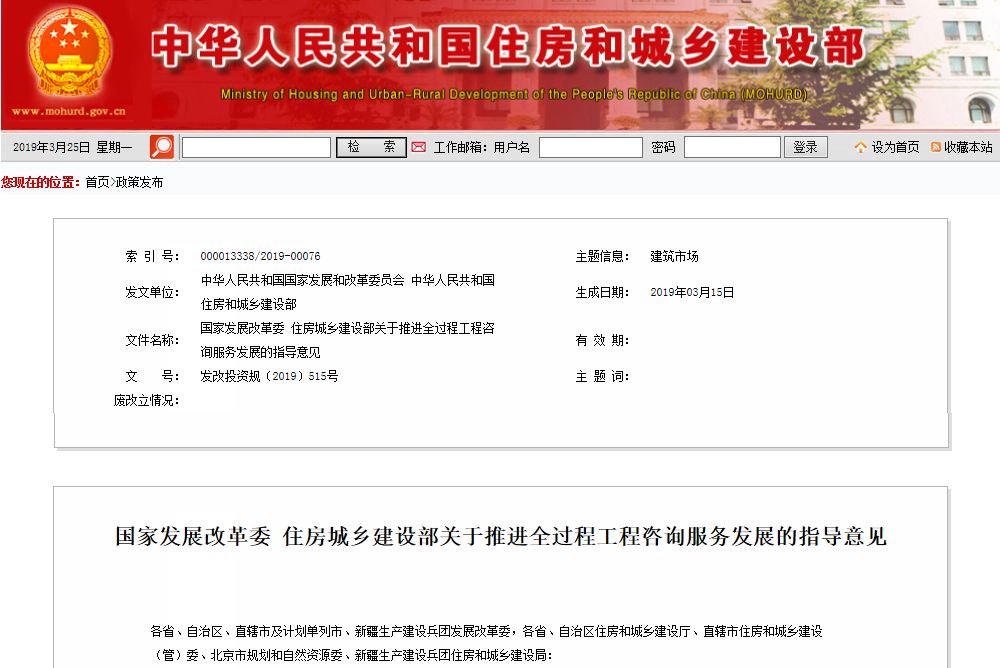This screenshot has height=668, width=1000.
Task: Click the home arrow icon beside 设为首页
Action: coord(860,147)
